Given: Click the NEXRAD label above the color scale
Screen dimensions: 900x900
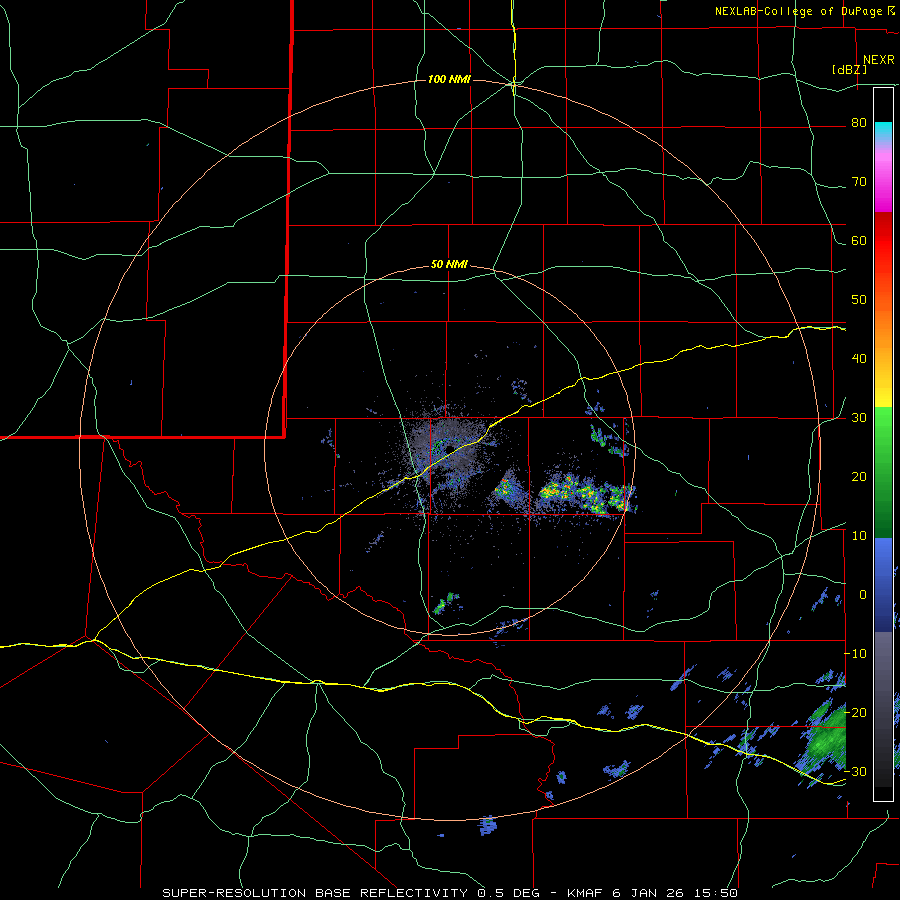Looking at the screenshot, I should [879, 60].
